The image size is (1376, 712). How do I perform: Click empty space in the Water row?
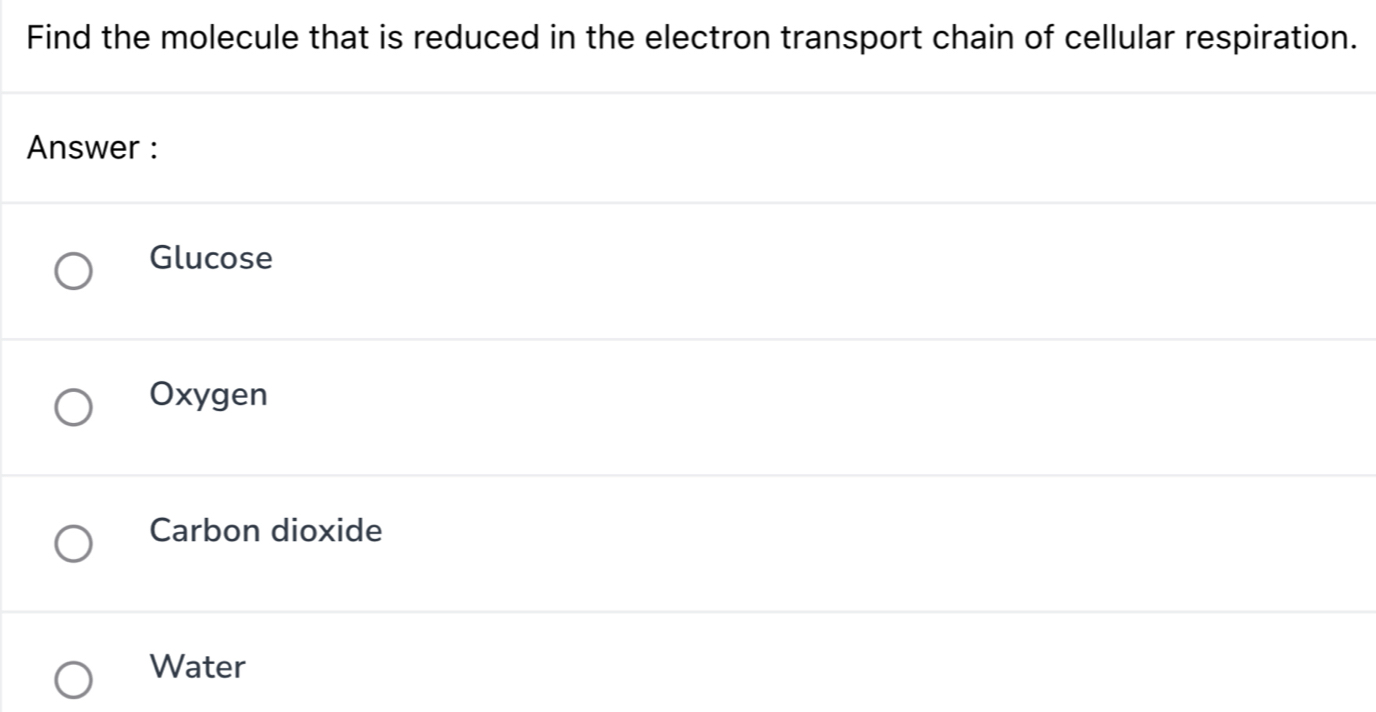(800, 670)
